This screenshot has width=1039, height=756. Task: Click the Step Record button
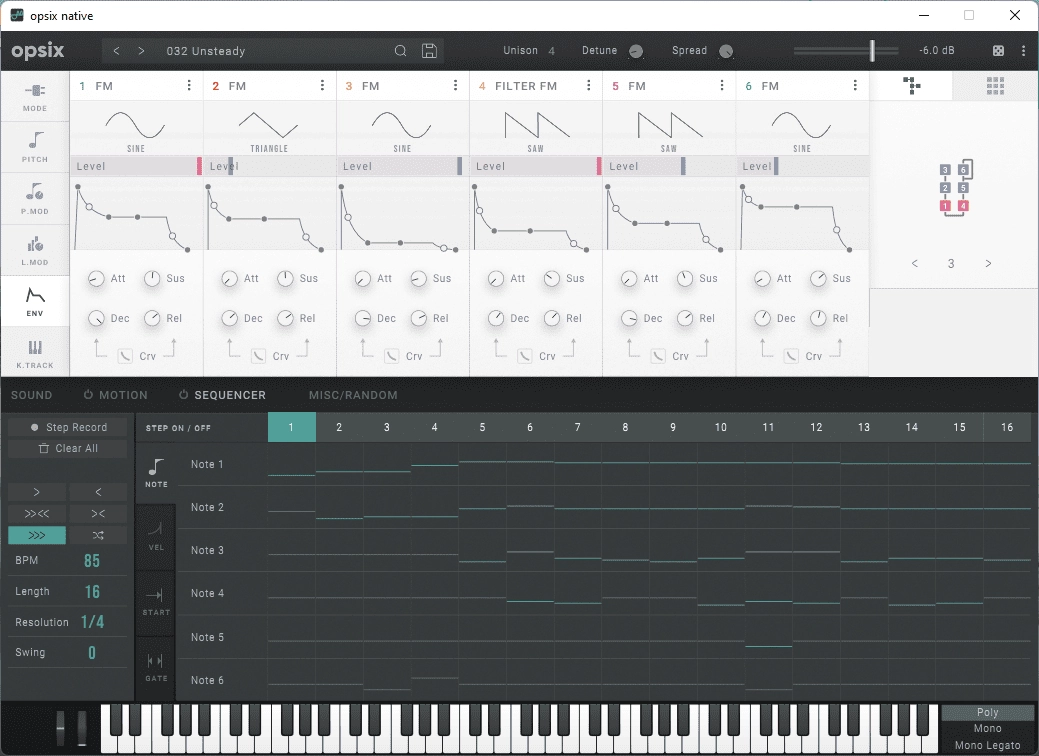[x=68, y=427]
